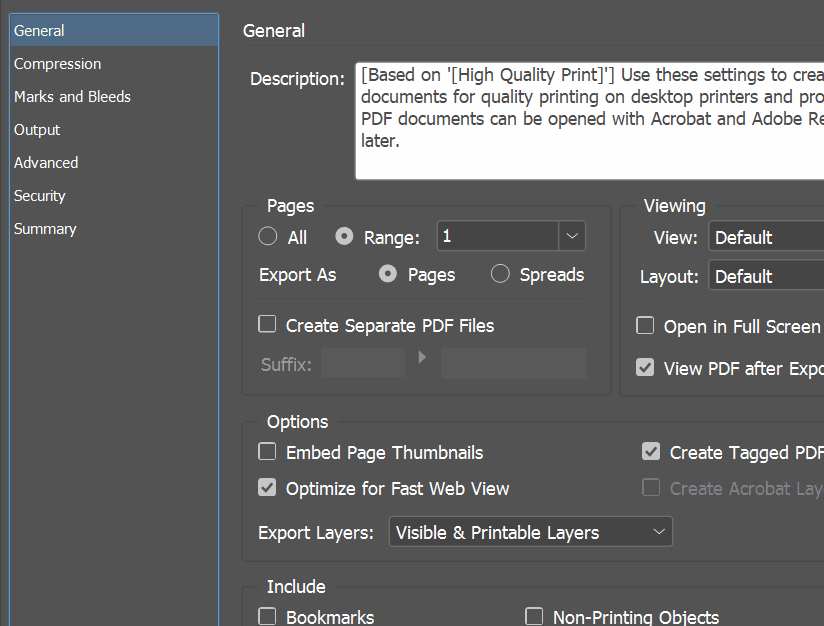Select Export As Spreads option
Screen dimensions: 824x626
pos(500,274)
